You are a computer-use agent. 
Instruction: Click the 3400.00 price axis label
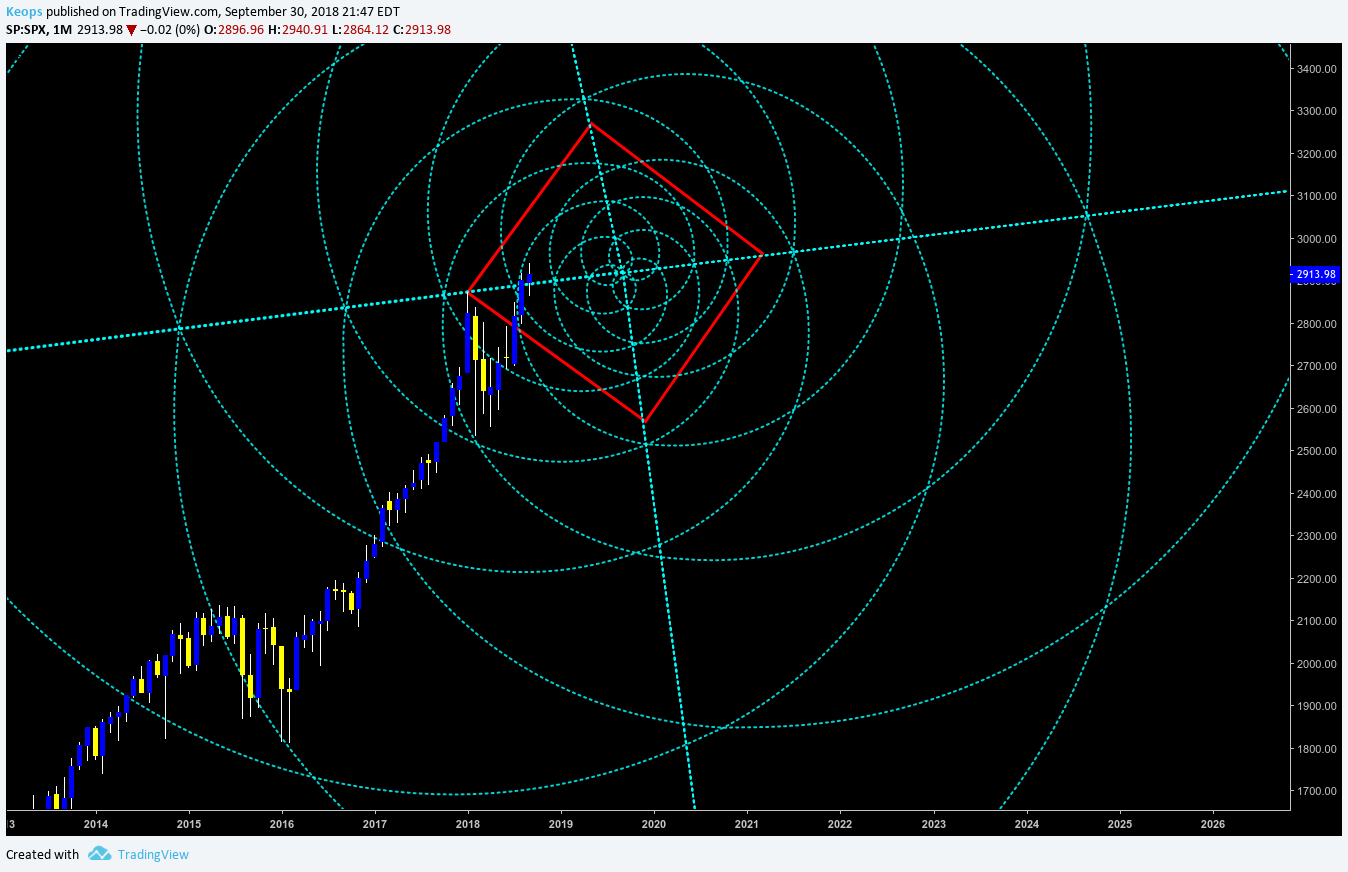click(1317, 69)
